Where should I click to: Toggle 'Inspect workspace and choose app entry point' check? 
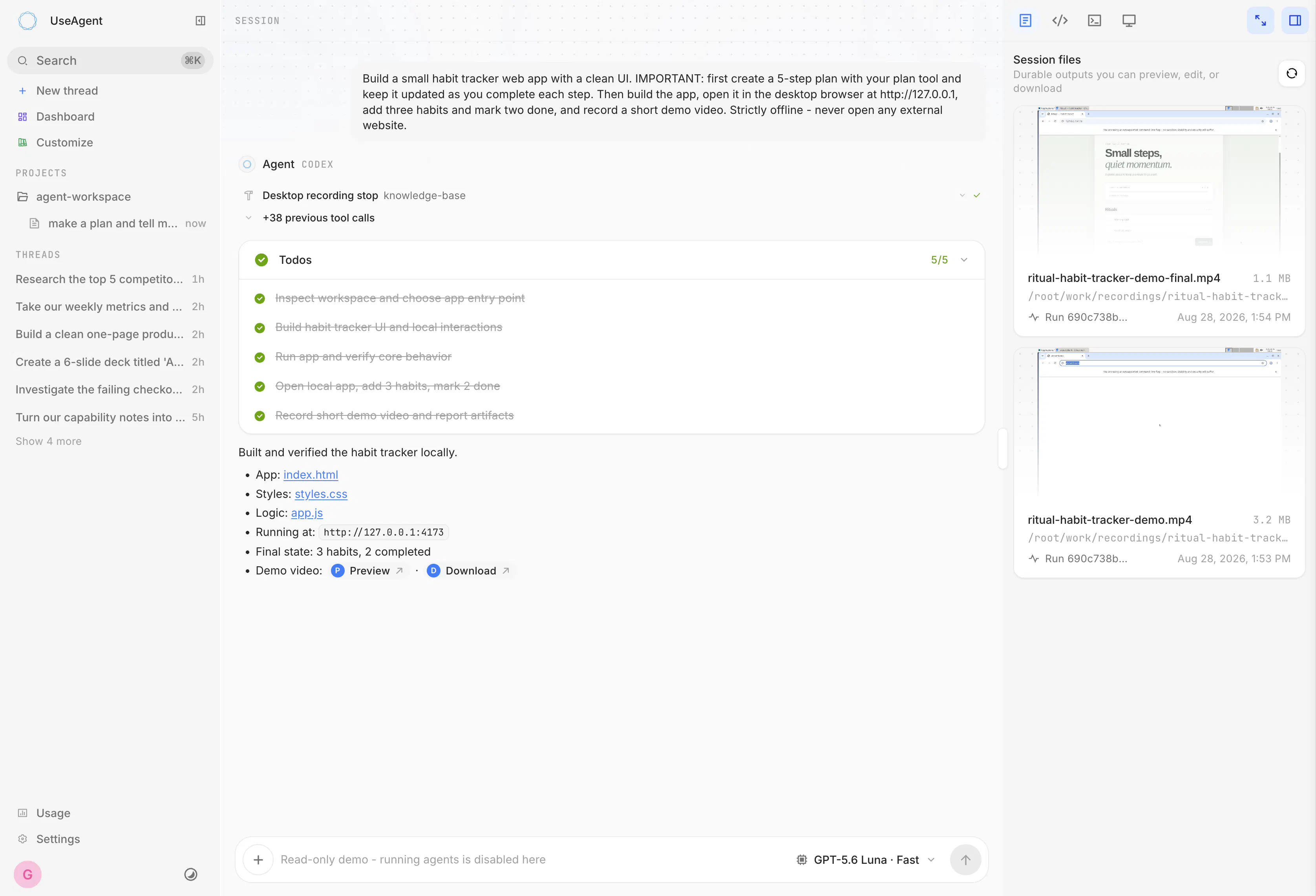pos(260,298)
